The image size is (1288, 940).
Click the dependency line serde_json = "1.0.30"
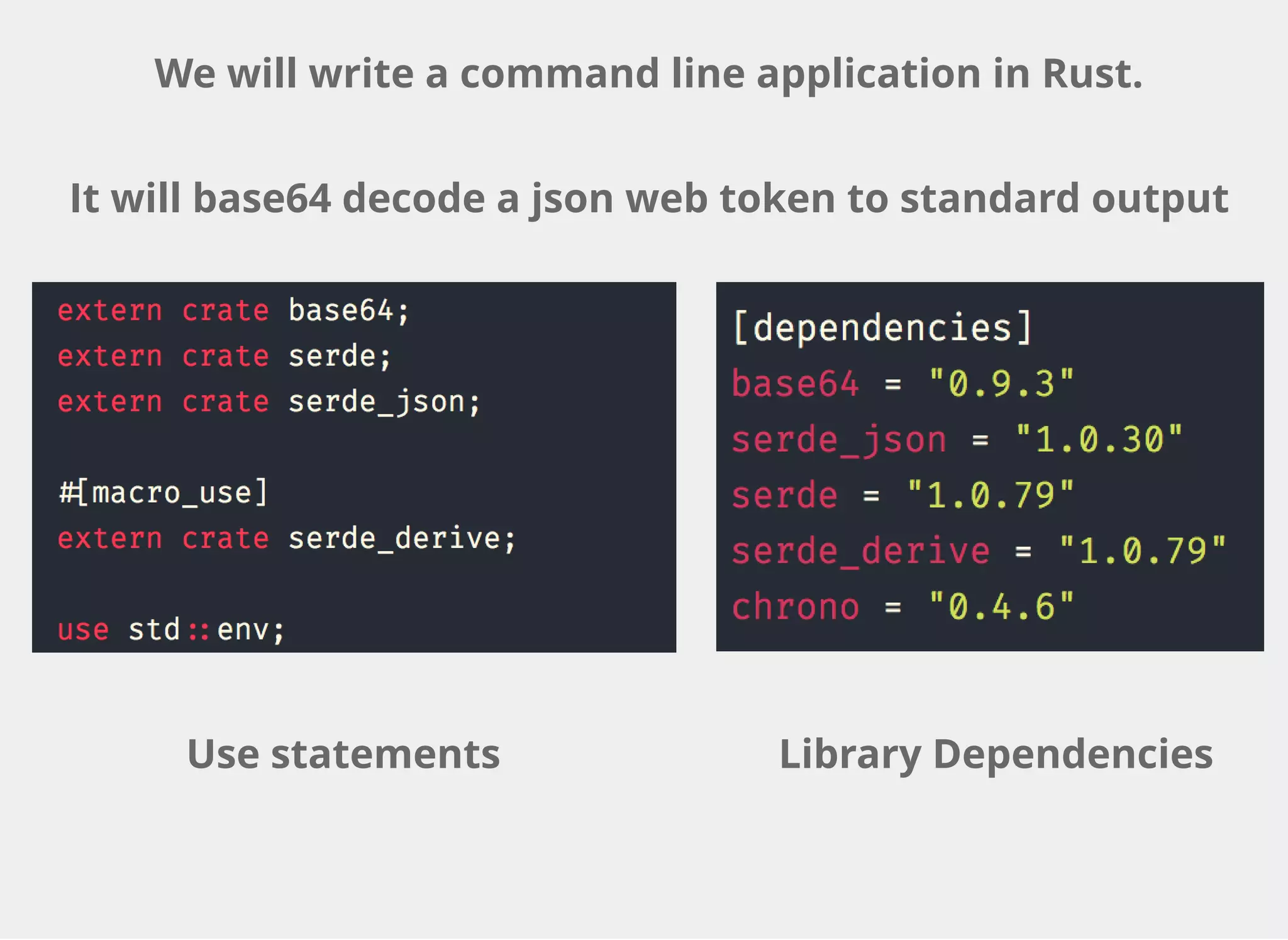tap(957, 440)
